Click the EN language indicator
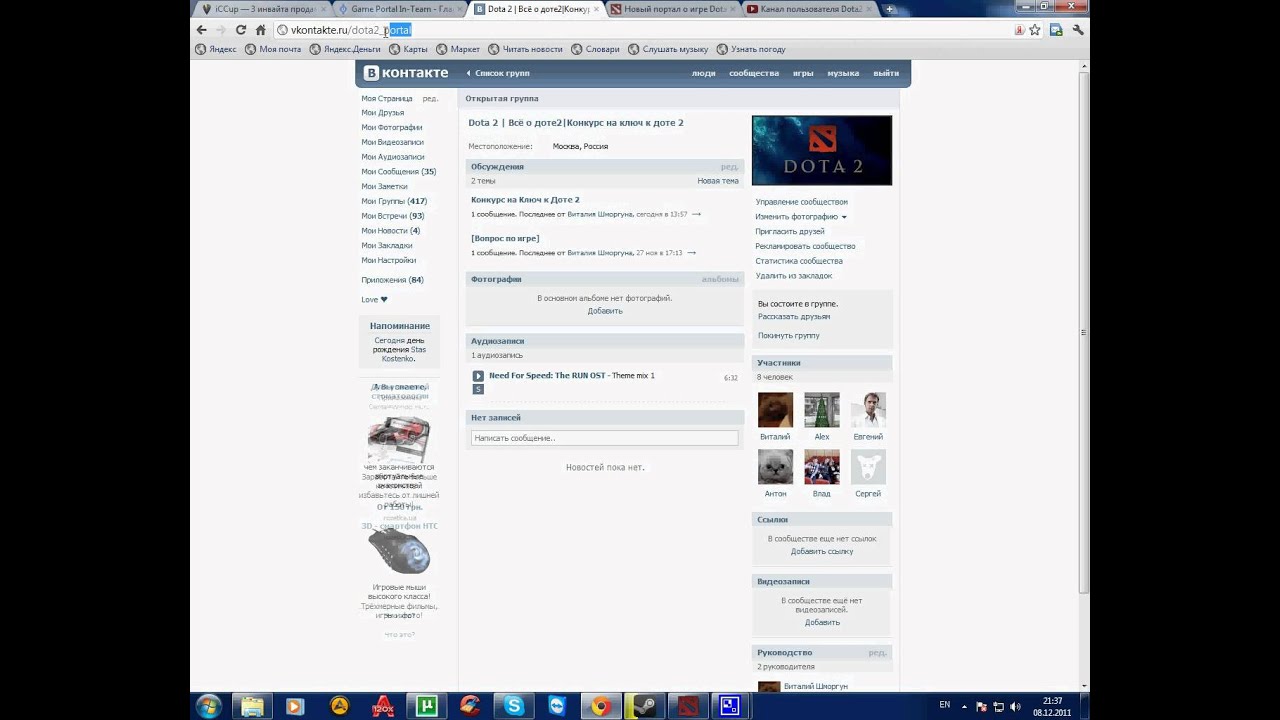Viewport: 1280px width, 720px height. click(945, 705)
